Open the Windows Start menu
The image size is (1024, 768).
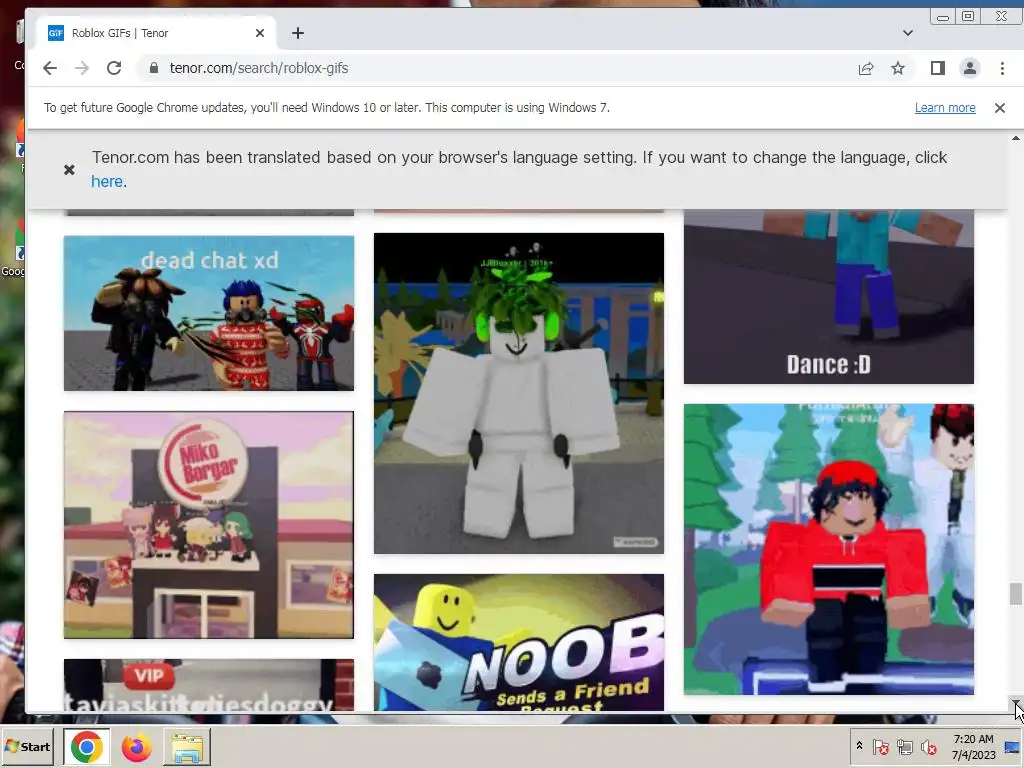[27, 746]
